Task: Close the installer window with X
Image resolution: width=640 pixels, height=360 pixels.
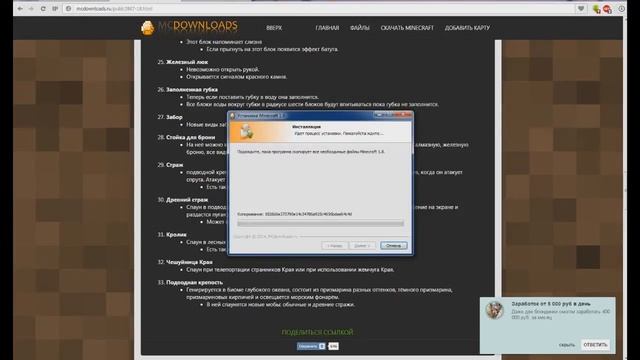Action: 404,116
